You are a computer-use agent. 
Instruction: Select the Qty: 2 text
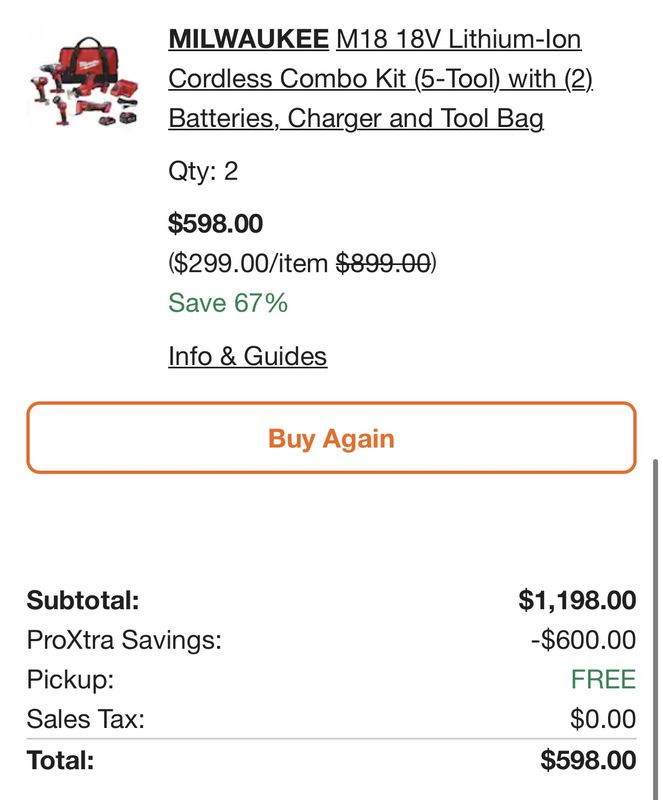(x=203, y=171)
